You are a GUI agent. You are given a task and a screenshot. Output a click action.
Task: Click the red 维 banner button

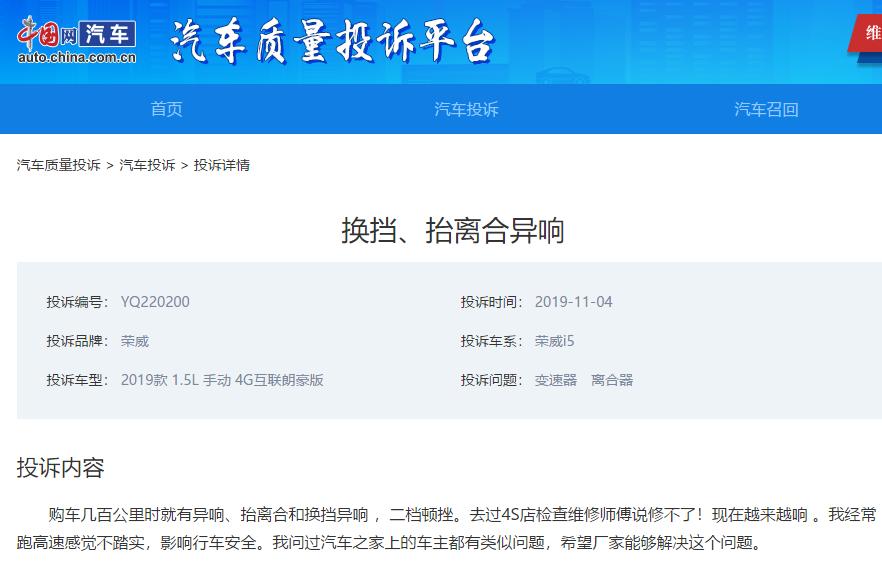866,33
